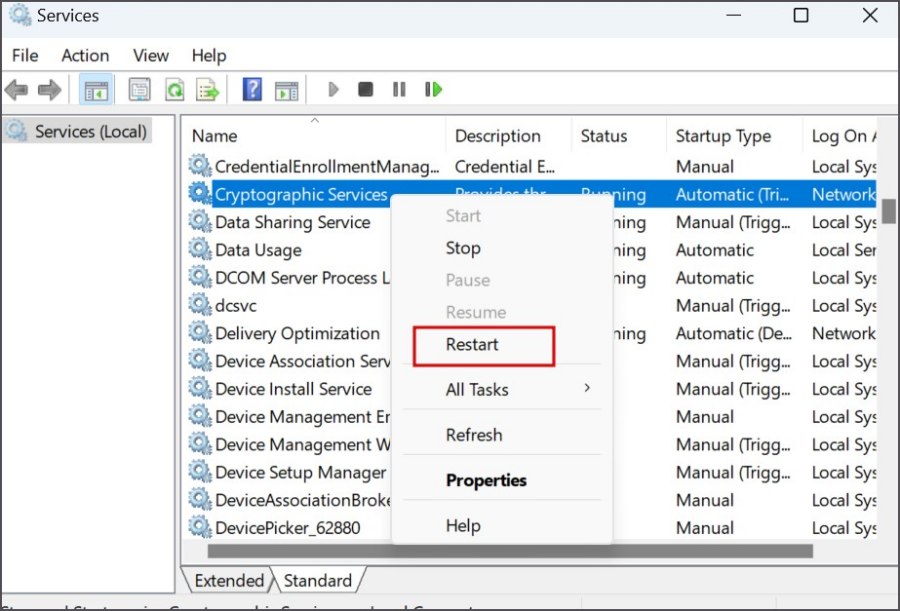
Task: Switch to the Extended tab
Action: click(x=228, y=581)
